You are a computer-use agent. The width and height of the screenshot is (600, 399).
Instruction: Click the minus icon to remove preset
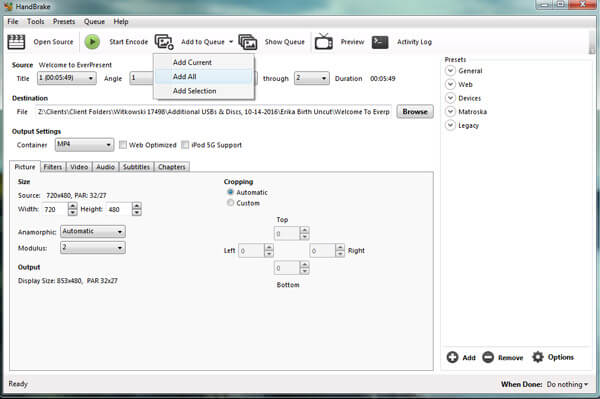tap(488, 357)
